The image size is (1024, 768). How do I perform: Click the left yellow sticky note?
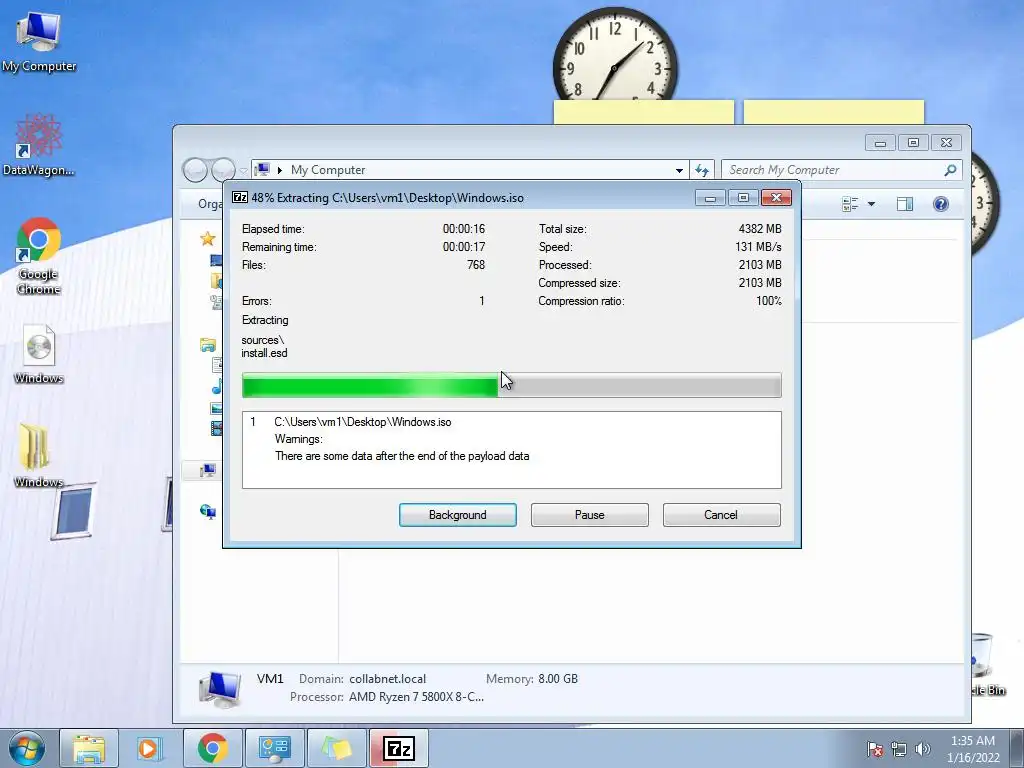[643, 112]
